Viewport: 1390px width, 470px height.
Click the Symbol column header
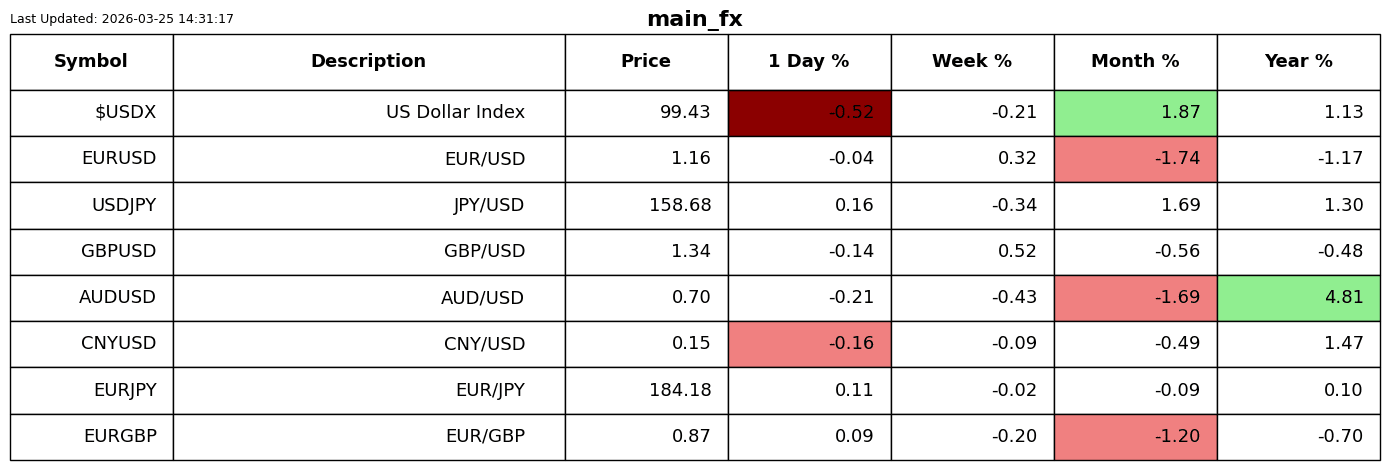(91, 62)
